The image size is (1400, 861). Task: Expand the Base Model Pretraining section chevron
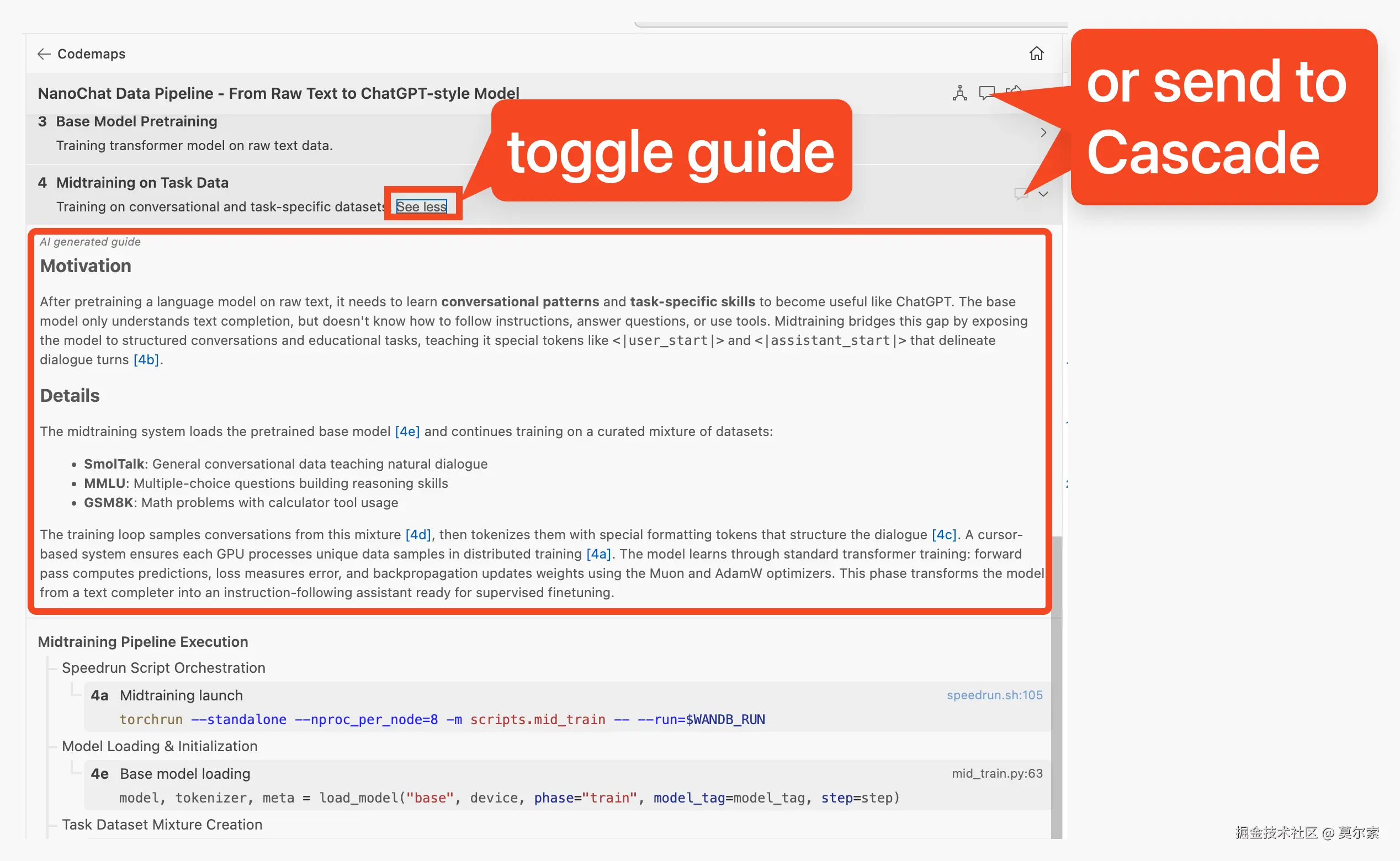1043,132
